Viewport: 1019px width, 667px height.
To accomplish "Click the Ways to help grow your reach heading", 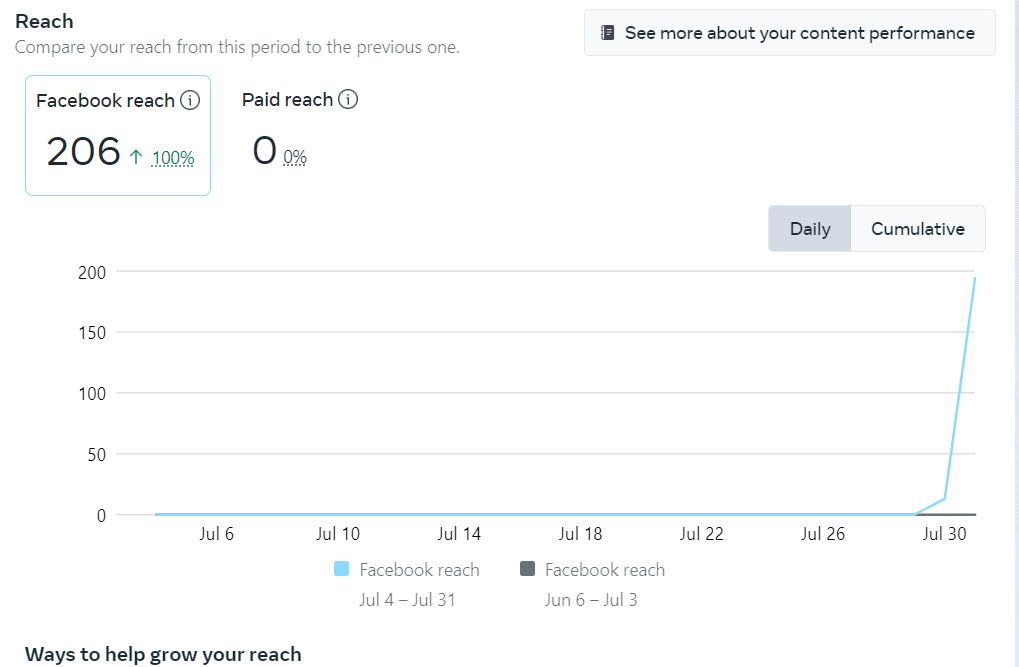I will click(x=163, y=654).
